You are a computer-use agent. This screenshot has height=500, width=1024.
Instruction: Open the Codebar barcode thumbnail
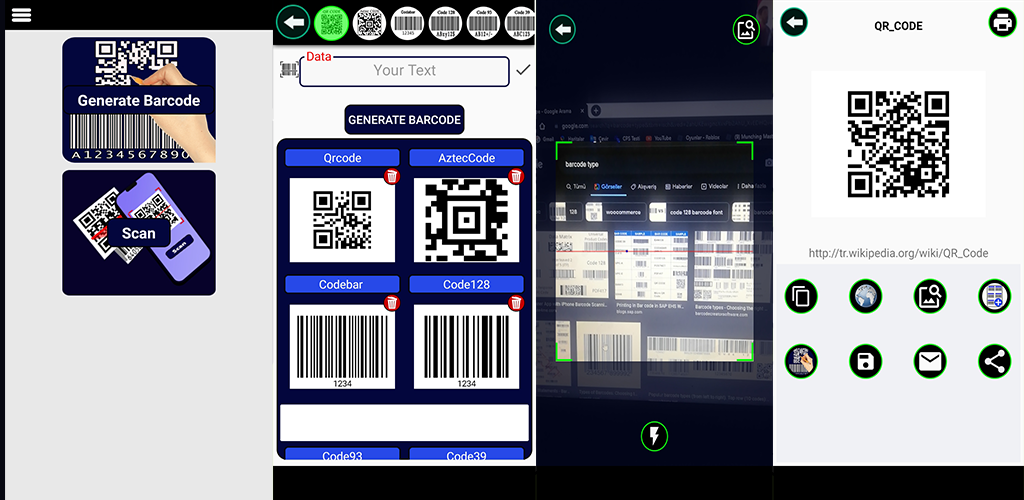pyautogui.click(x=342, y=347)
